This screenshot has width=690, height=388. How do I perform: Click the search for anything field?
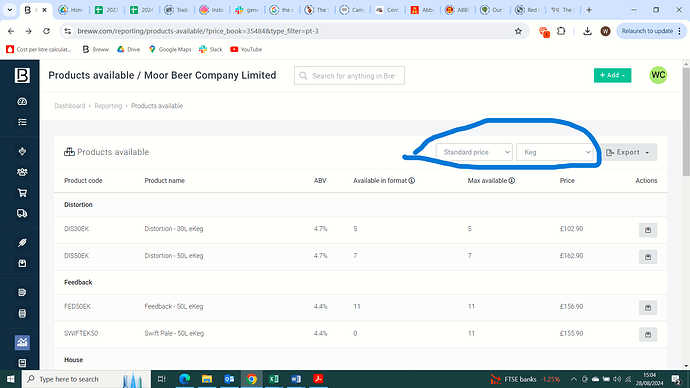click(349, 76)
